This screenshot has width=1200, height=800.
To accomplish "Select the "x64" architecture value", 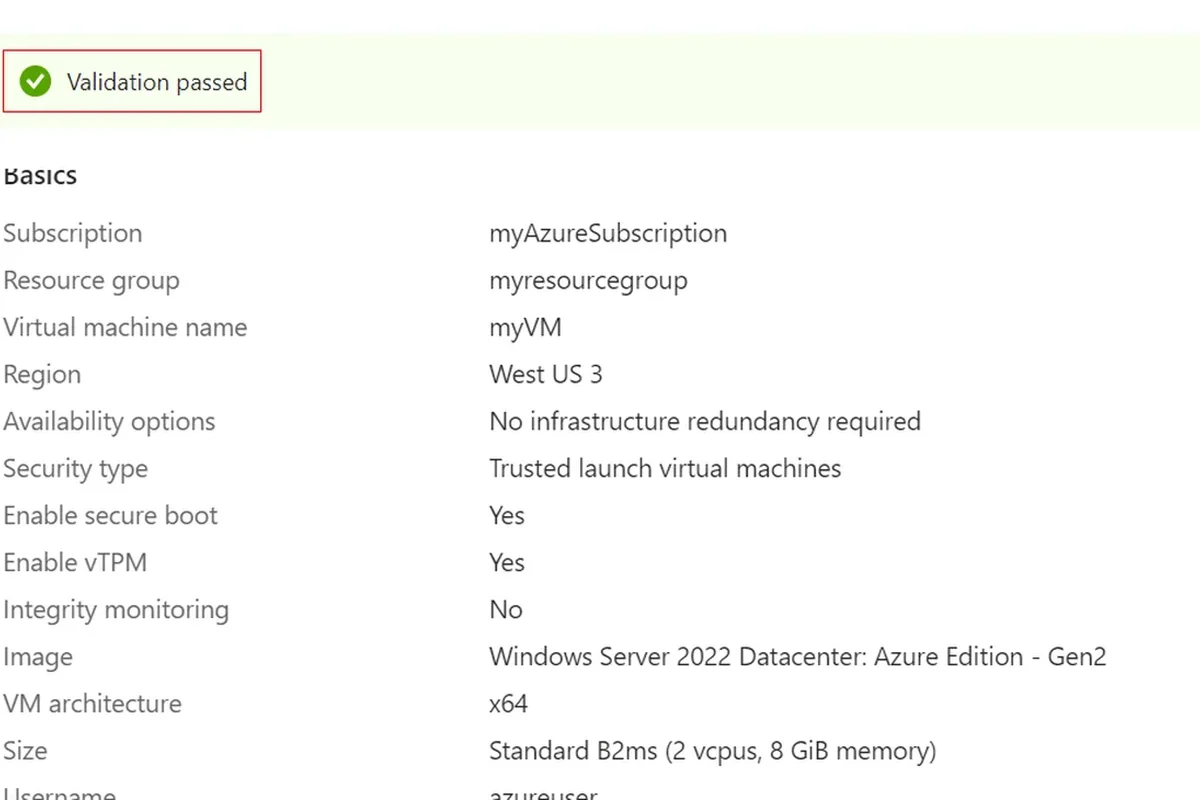I will 508,704.
